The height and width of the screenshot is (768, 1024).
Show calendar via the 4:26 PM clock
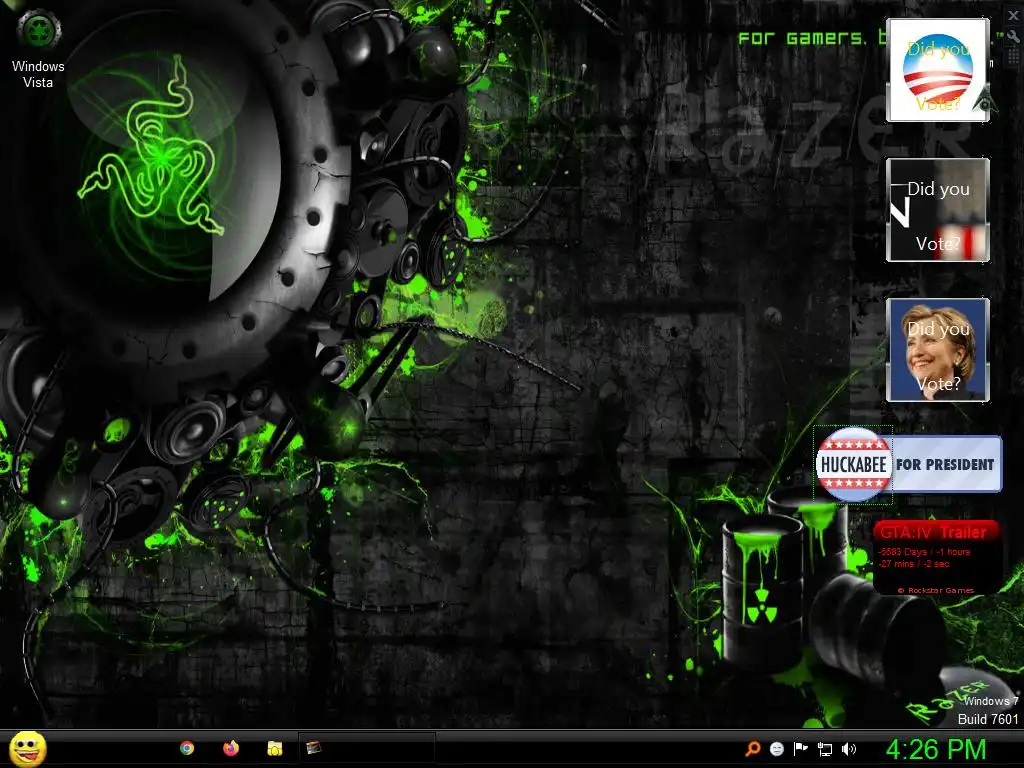tap(936, 749)
